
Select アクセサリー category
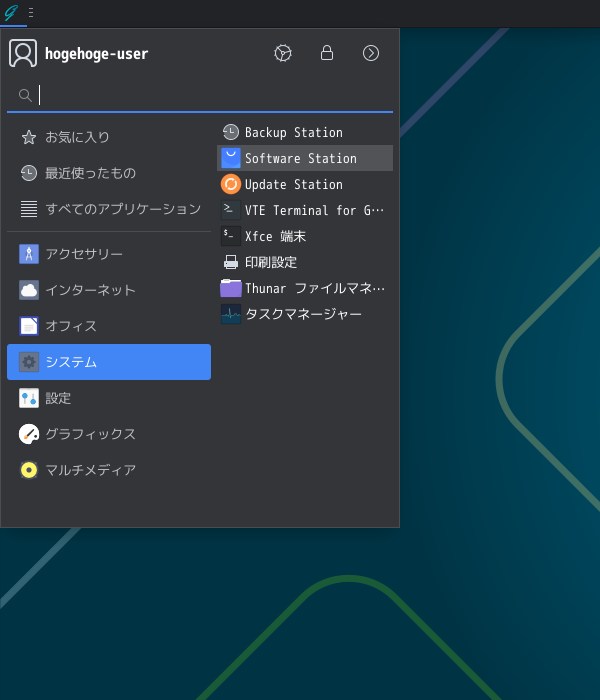109,254
